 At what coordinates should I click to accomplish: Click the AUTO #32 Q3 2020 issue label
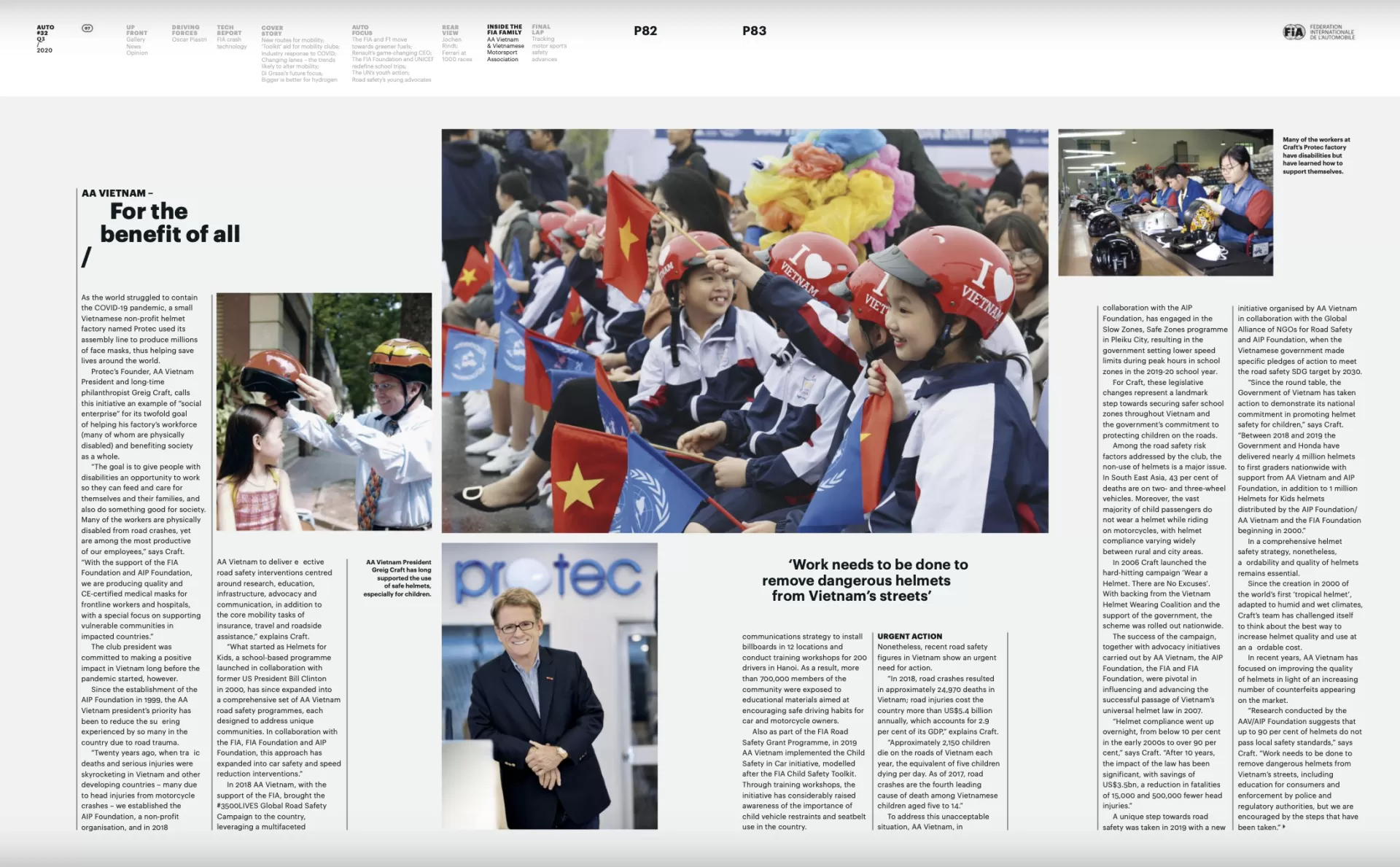(45, 39)
